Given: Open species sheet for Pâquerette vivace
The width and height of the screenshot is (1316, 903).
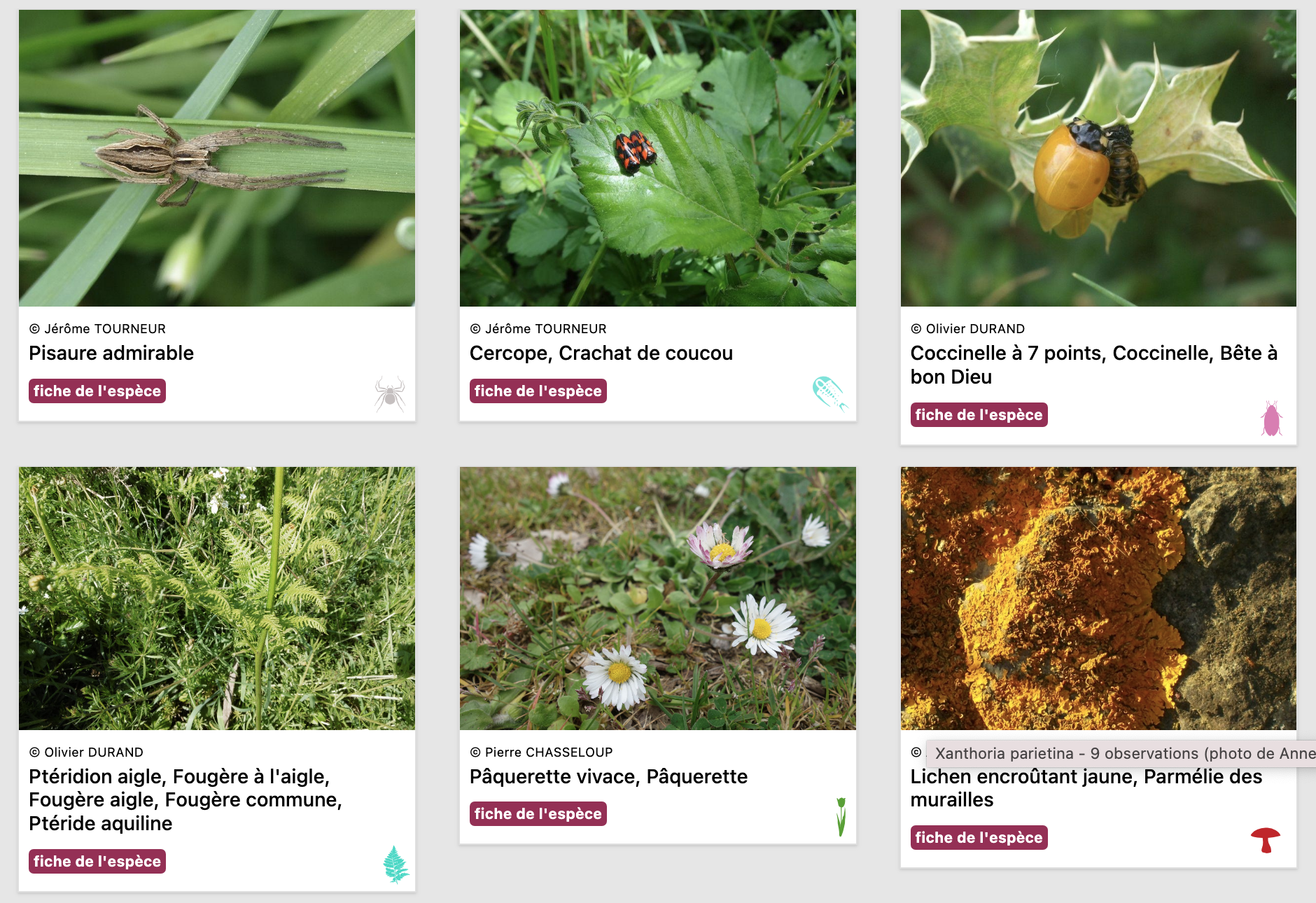Looking at the screenshot, I should [x=538, y=813].
